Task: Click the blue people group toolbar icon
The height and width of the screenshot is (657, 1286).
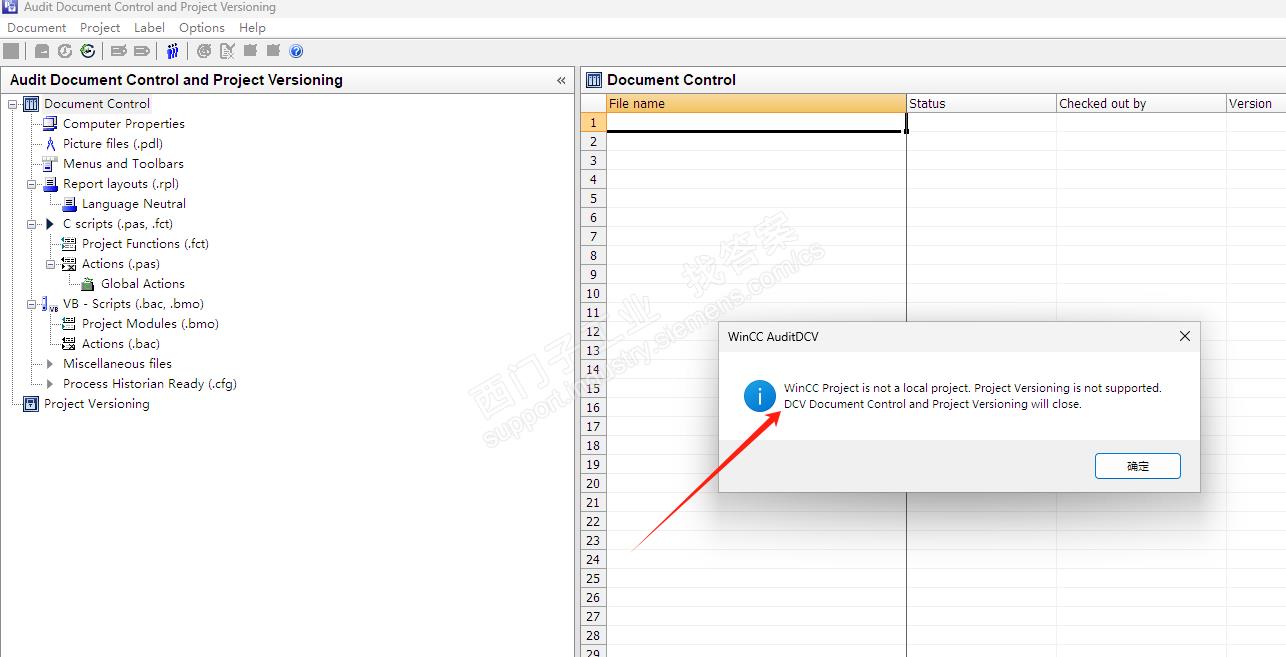Action: [x=173, y=51]
